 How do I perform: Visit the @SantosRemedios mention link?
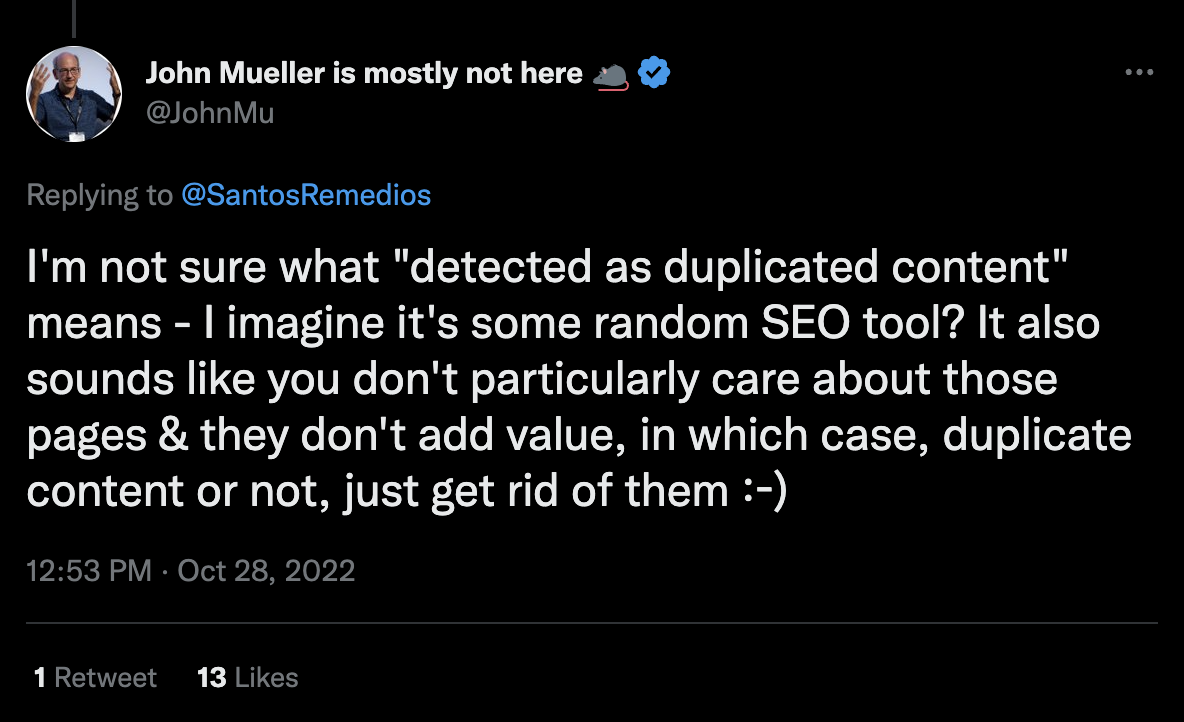[x=306, y=194]
